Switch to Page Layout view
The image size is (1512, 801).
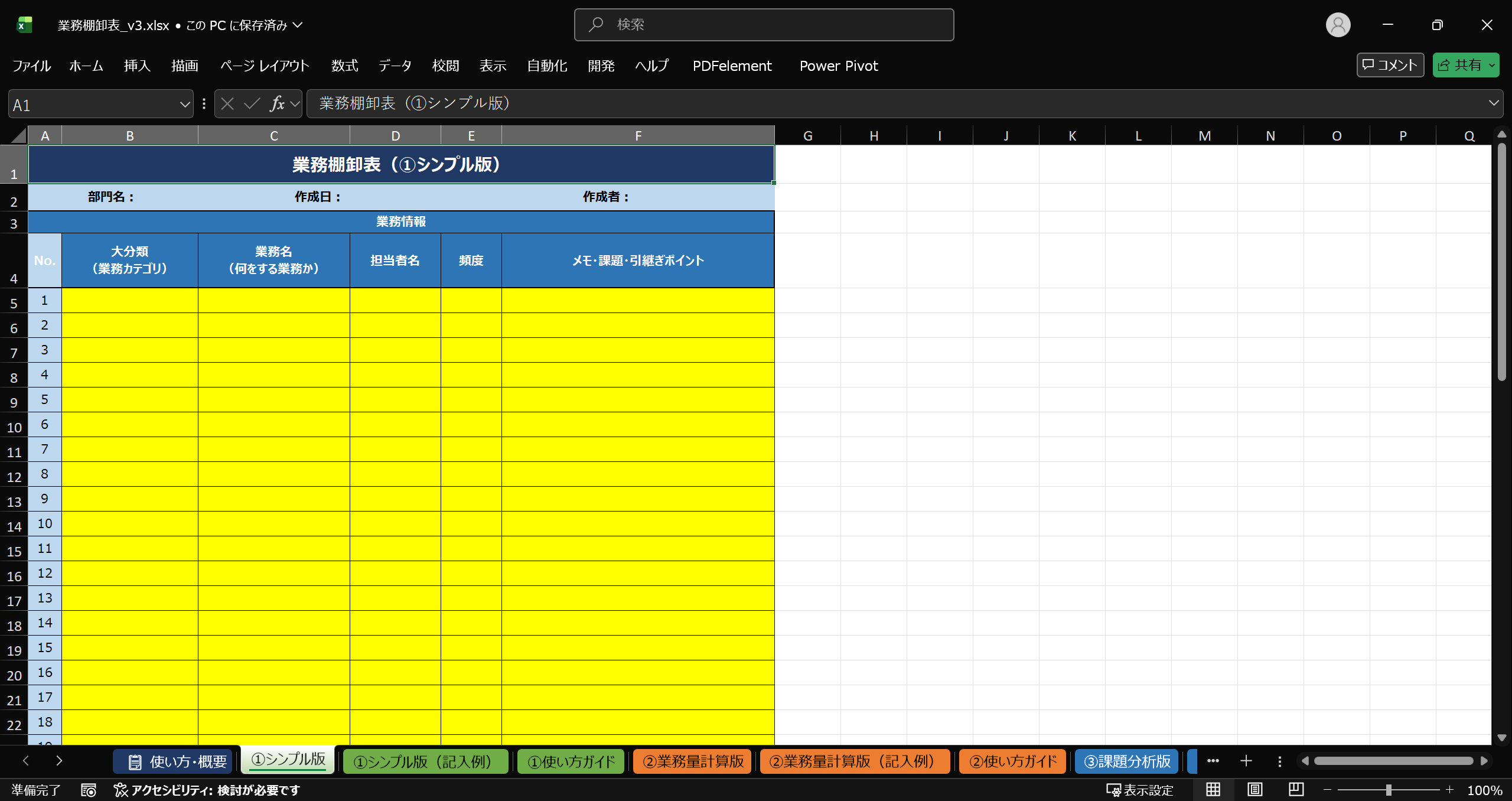pos(1254,790)
